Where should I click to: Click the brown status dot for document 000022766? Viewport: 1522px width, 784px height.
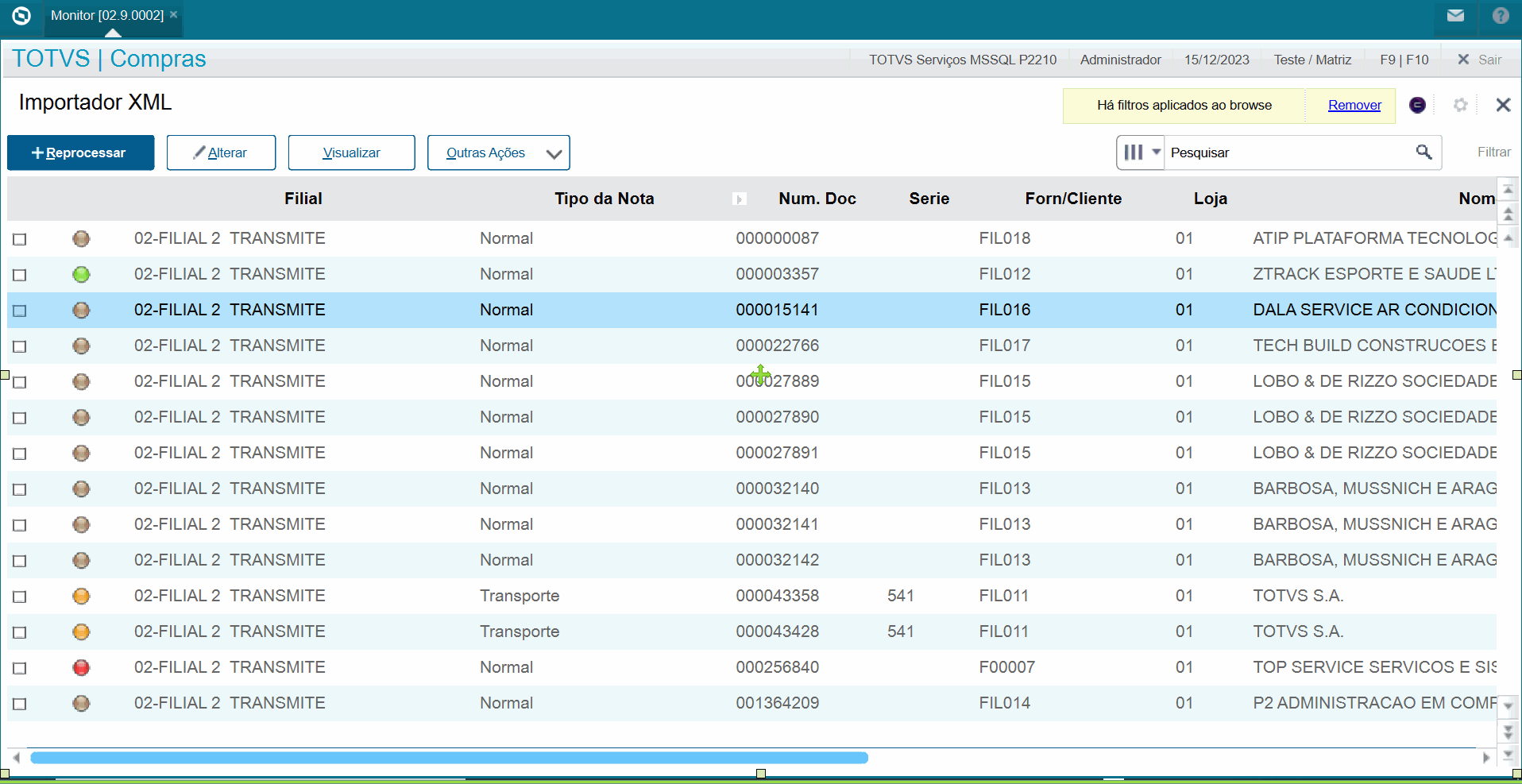[81, 346]
